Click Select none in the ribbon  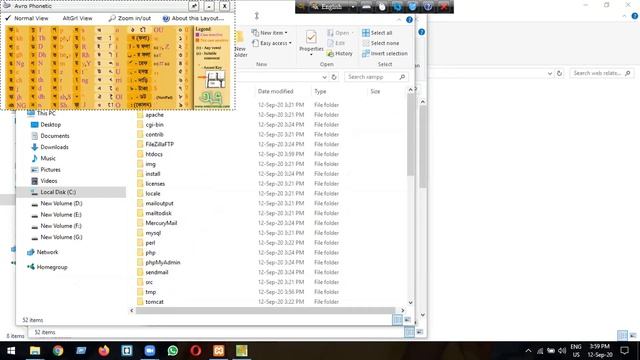380,43
